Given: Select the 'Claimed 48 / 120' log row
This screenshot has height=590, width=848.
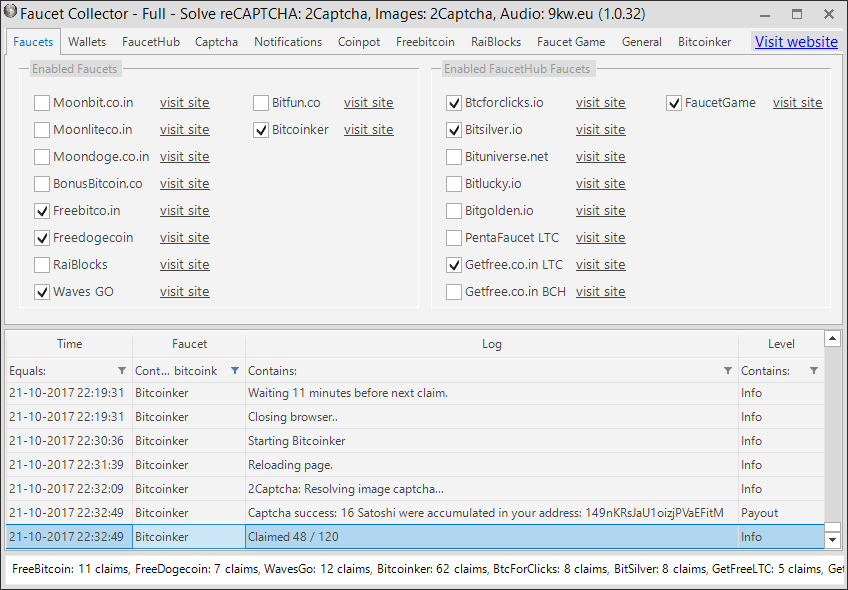Looking at the screenshot, I should pos(415,537).
